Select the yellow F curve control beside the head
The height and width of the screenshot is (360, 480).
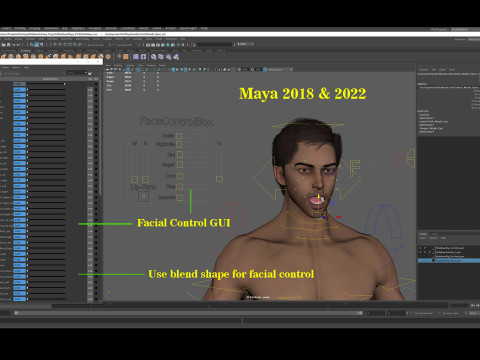coord(355,168)
